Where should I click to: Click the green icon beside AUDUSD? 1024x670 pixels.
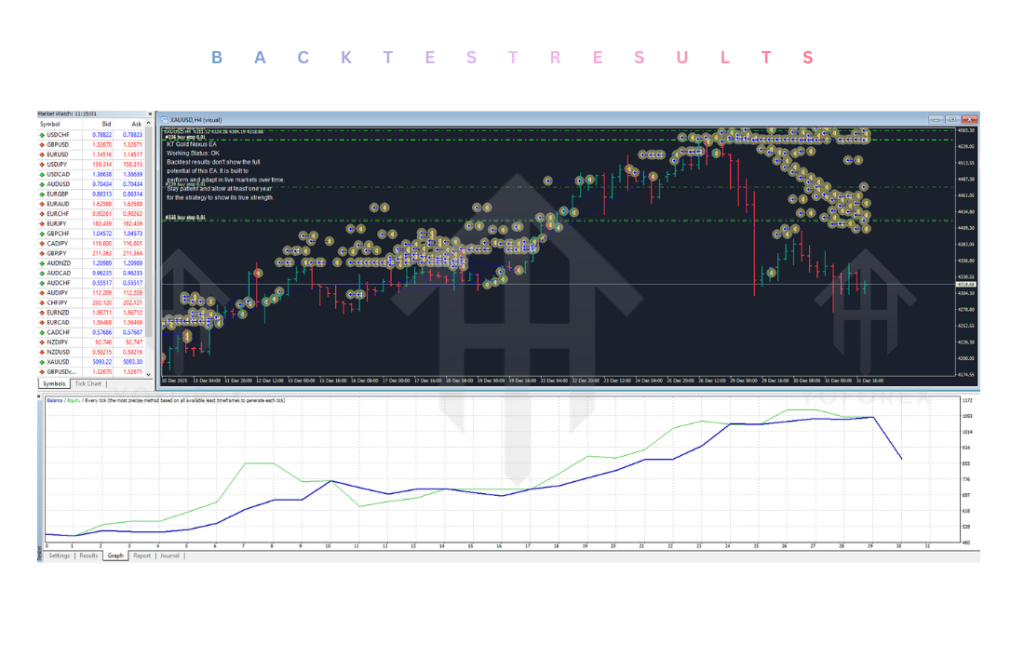tap(44, 184)
